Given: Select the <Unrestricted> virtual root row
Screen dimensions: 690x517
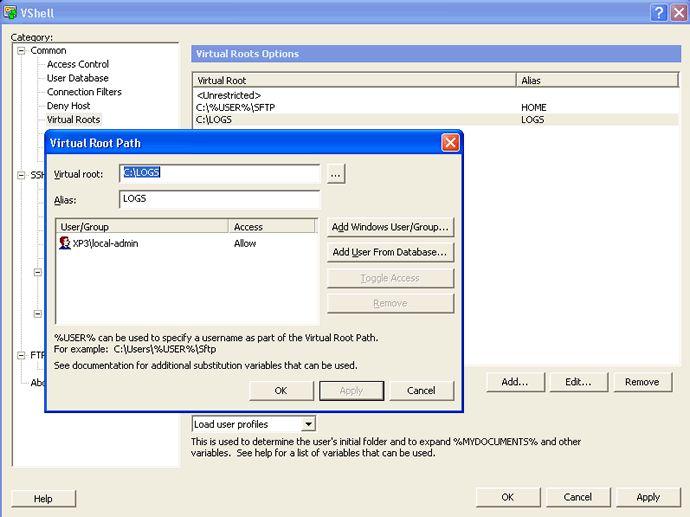Looking at the screenshot, I should 436,95.
